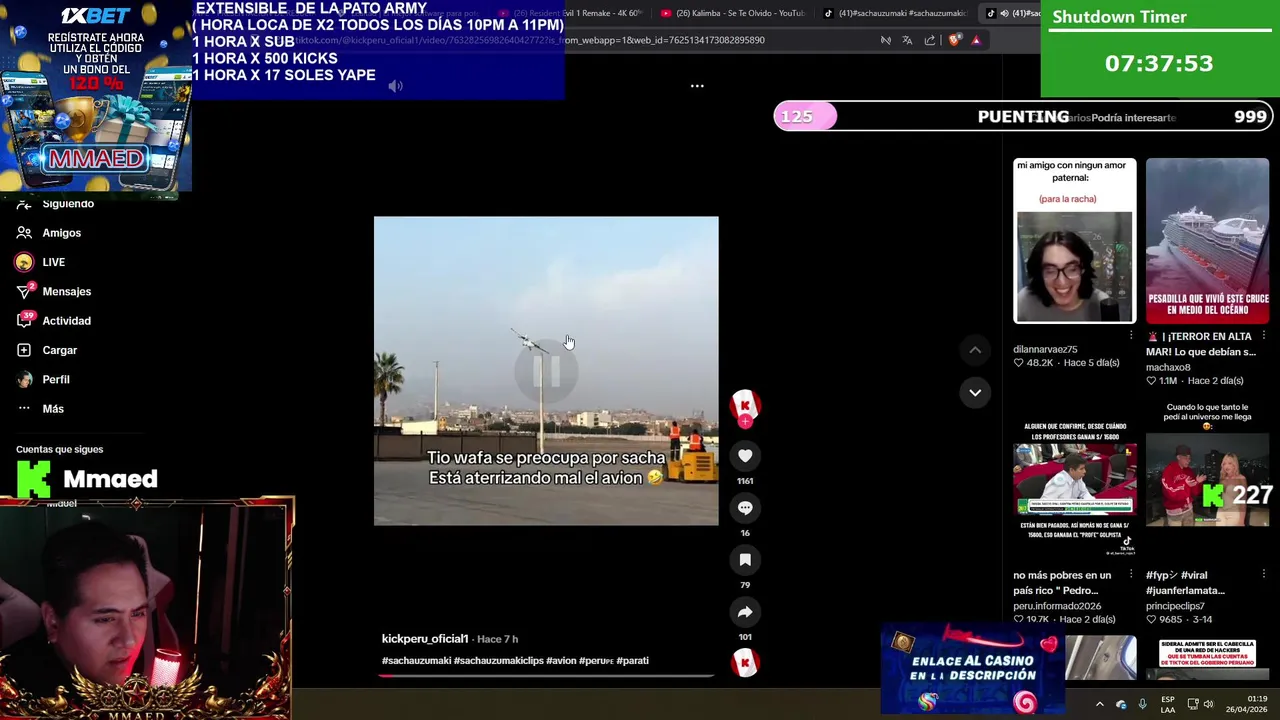Open kickperu_oficial1 creator avatar beside the video

click(x=745, y=405)
